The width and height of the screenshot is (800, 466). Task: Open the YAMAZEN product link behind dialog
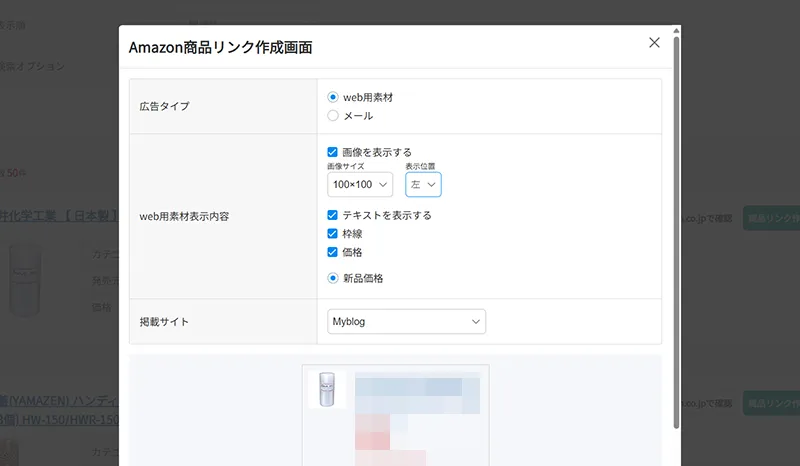point(59,410)
